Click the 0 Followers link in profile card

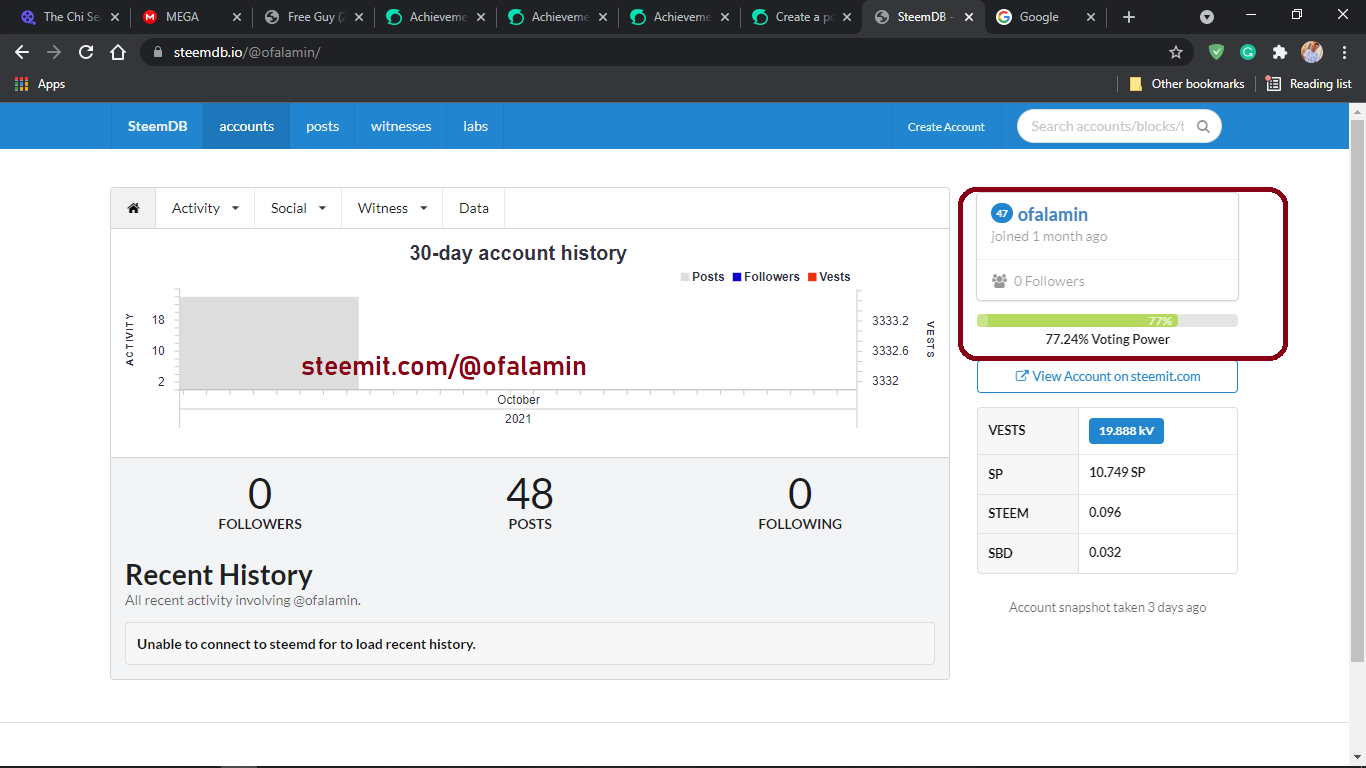pyautogui.click(x=1049, y=281)
